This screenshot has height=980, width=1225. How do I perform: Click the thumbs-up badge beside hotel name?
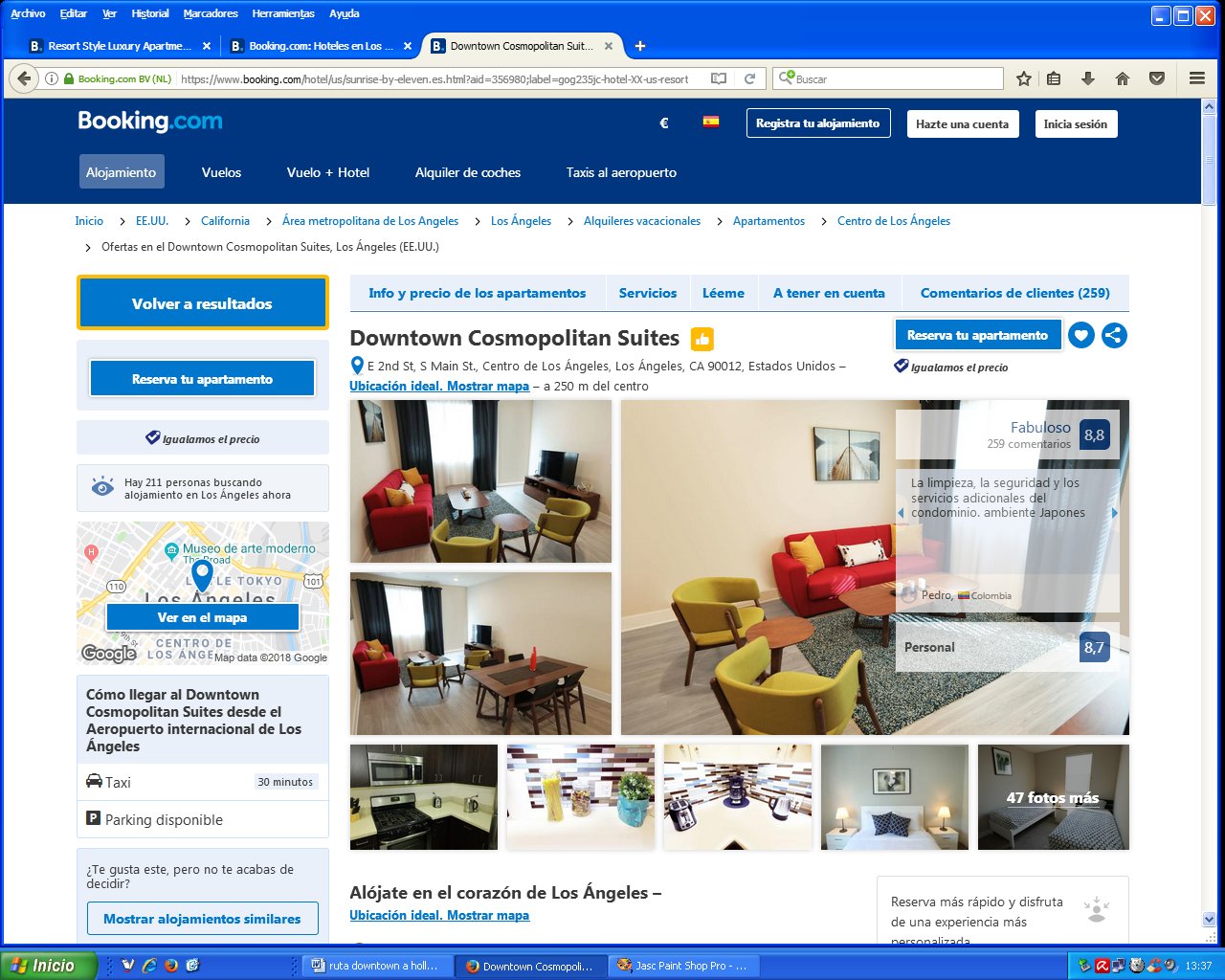pyautogui.click(x=702, y=339)
